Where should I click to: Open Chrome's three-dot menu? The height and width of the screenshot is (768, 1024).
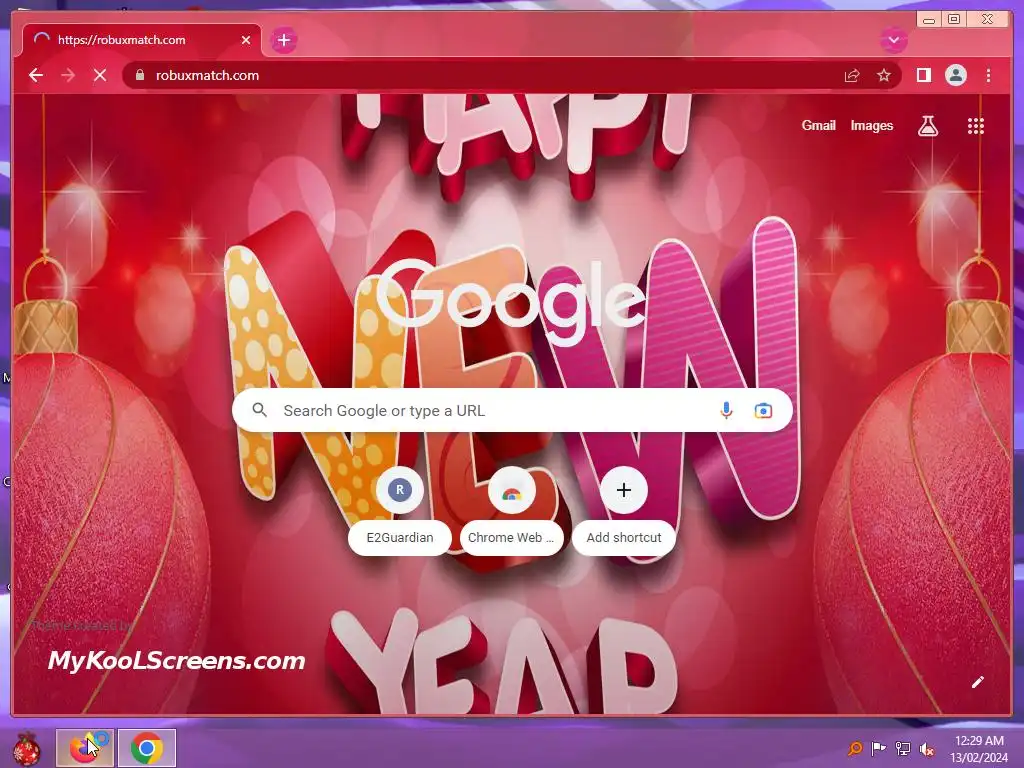point(988,75)
